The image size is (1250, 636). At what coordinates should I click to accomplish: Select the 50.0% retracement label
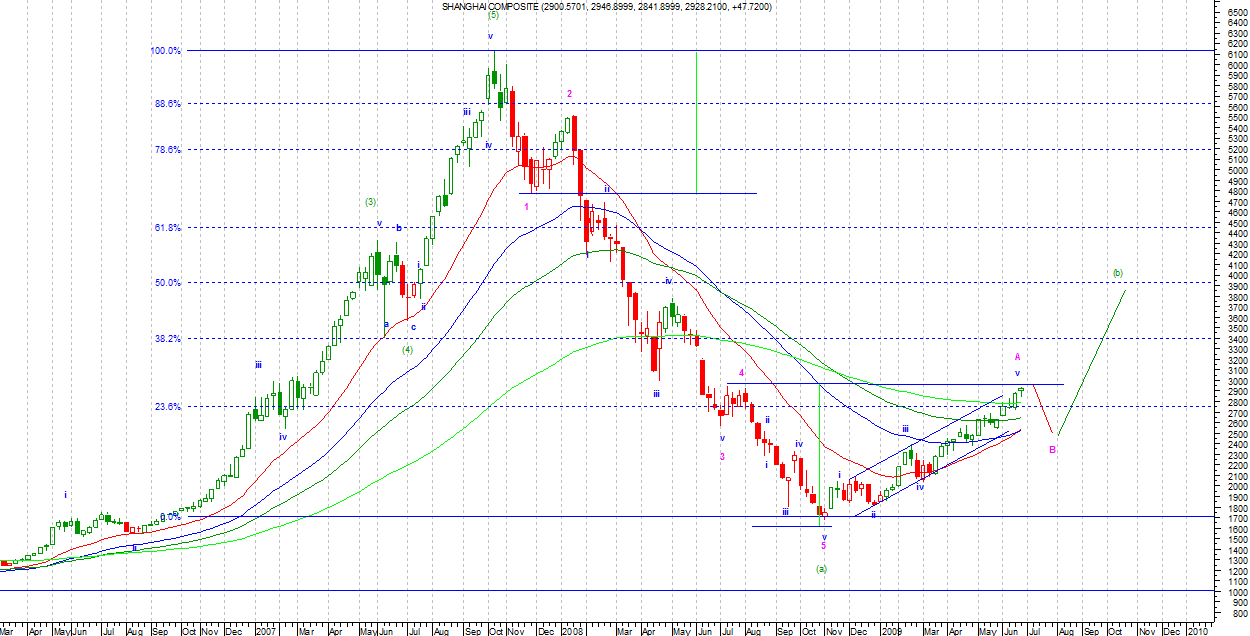[x=166, y=283]
